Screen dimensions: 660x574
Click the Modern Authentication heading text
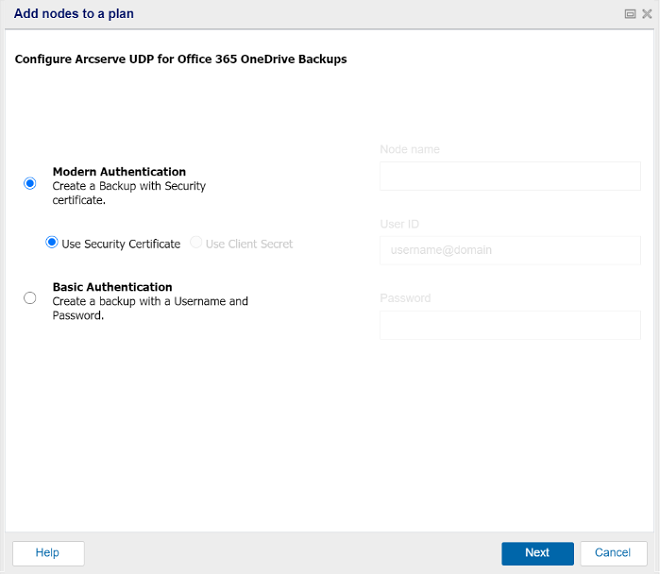[x=119, y=172]
